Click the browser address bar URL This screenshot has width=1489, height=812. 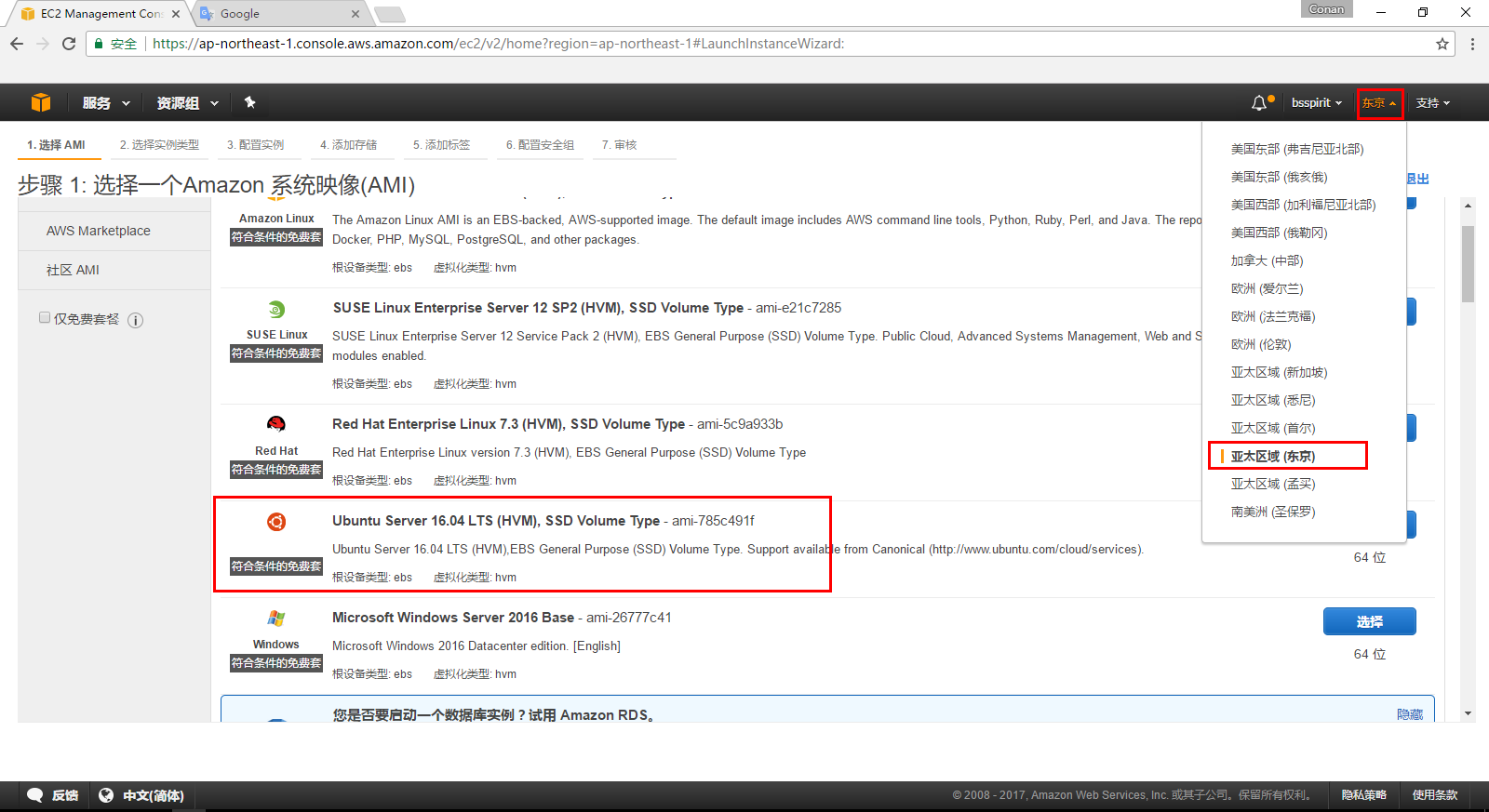click(498, 44)
